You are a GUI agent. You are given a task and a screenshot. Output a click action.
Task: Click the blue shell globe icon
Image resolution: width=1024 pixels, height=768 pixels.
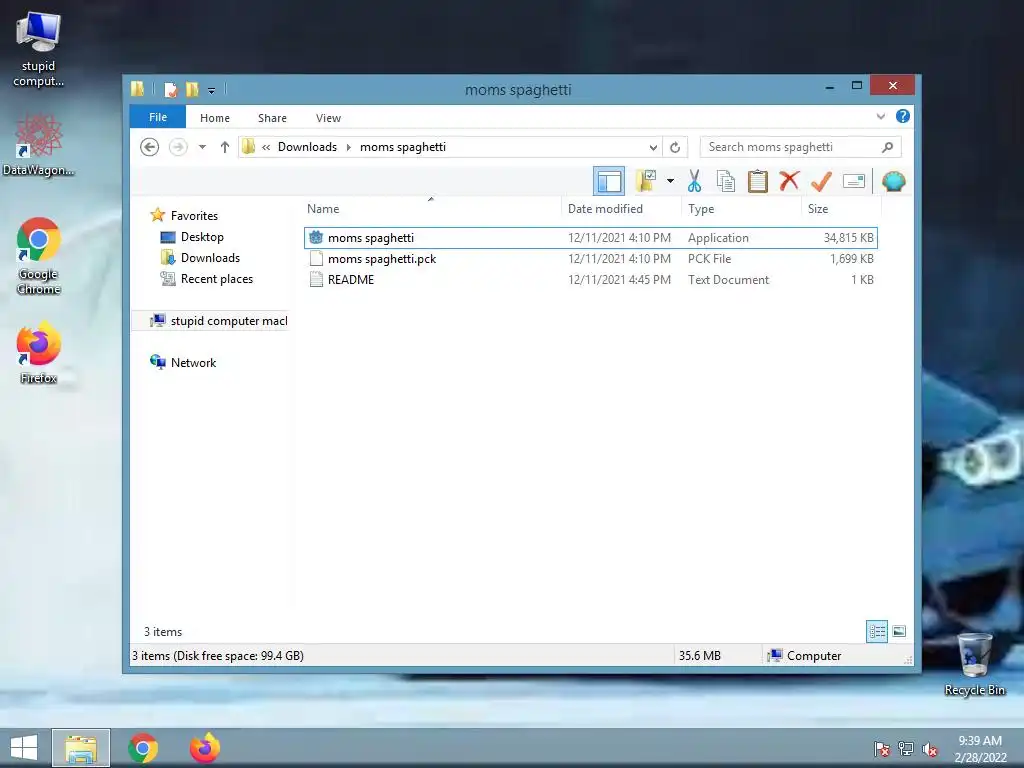[x=893, y=181]
